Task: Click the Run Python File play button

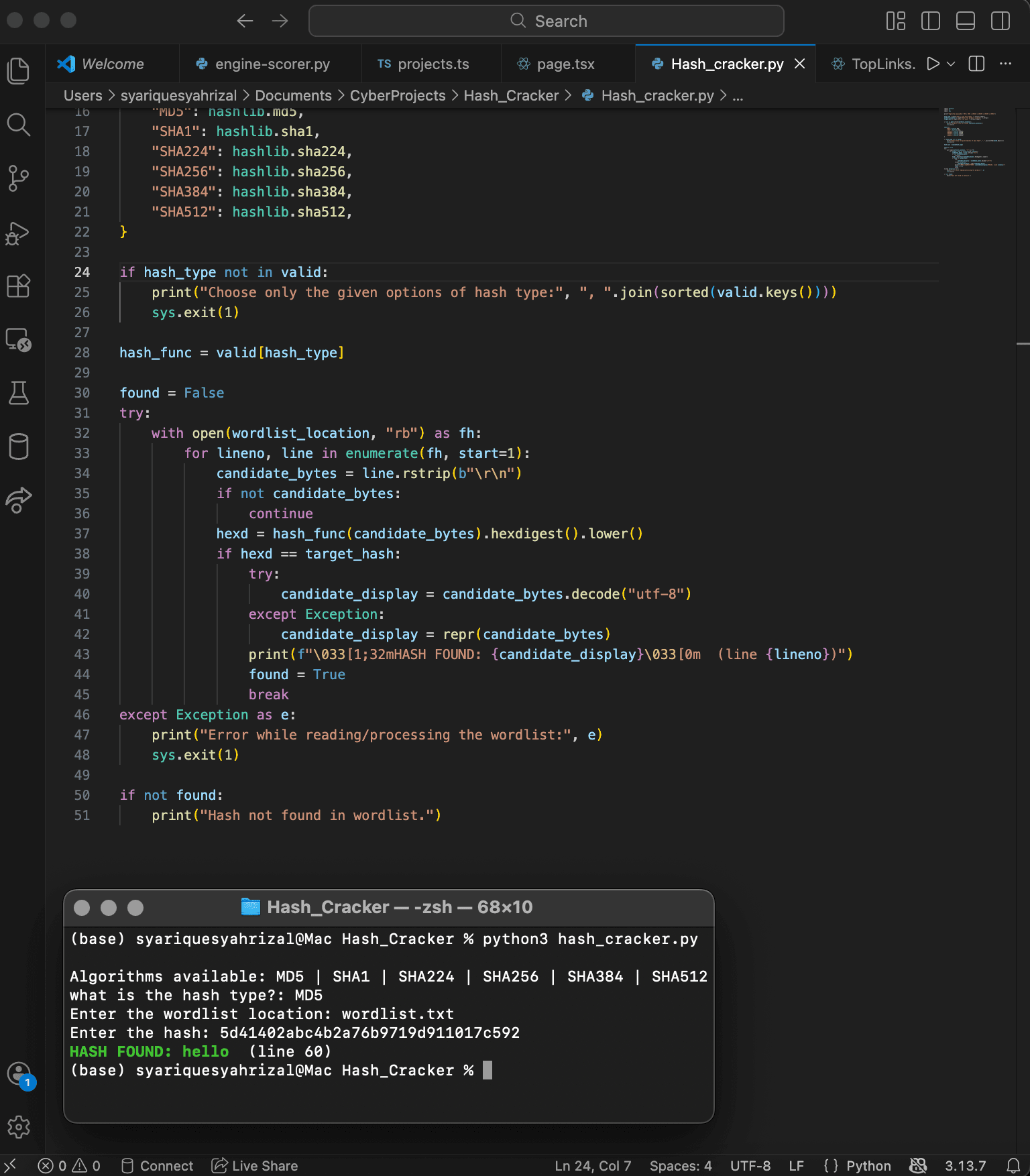Action: coord(933,64)
